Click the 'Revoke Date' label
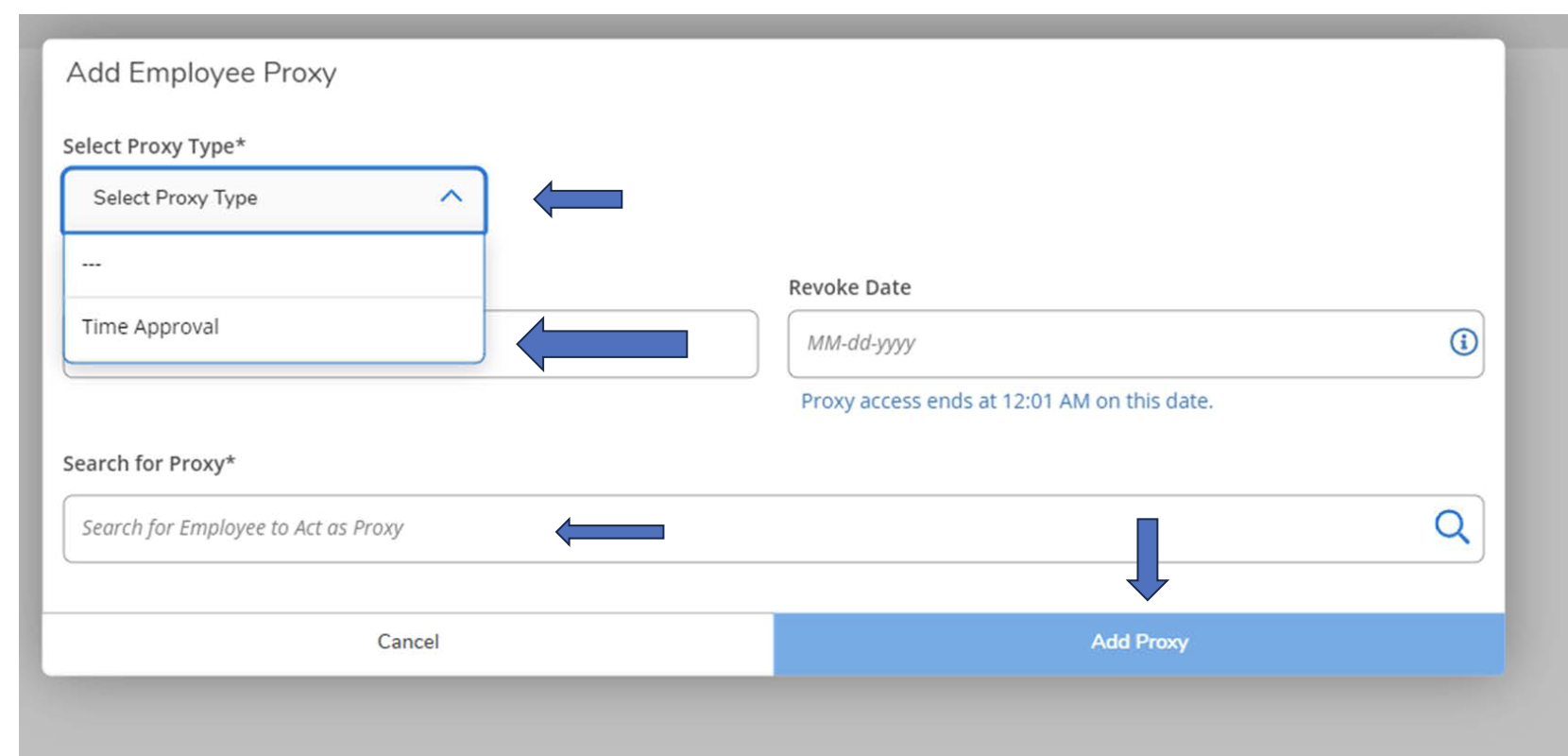The height and width of the screenshot is (756, 1568). [x=849, y=288]
